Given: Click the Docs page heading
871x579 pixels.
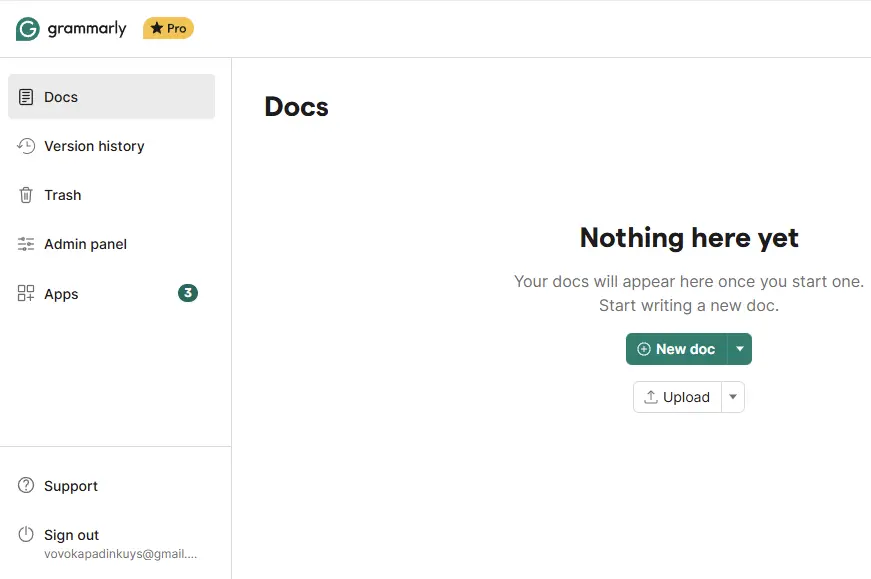Looking at the screenshot, I should coord(297,107).
